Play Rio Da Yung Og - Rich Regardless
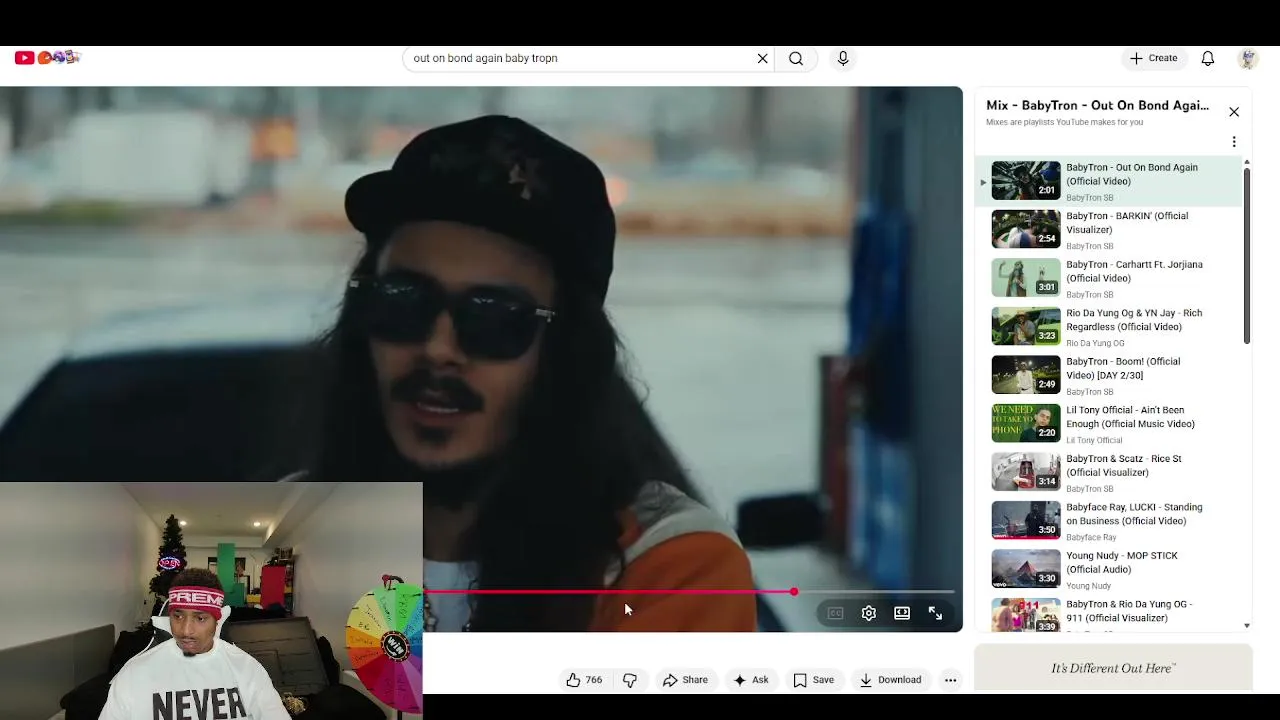The width and height of the screenshot is (1280, 720). coord(1110,327)
